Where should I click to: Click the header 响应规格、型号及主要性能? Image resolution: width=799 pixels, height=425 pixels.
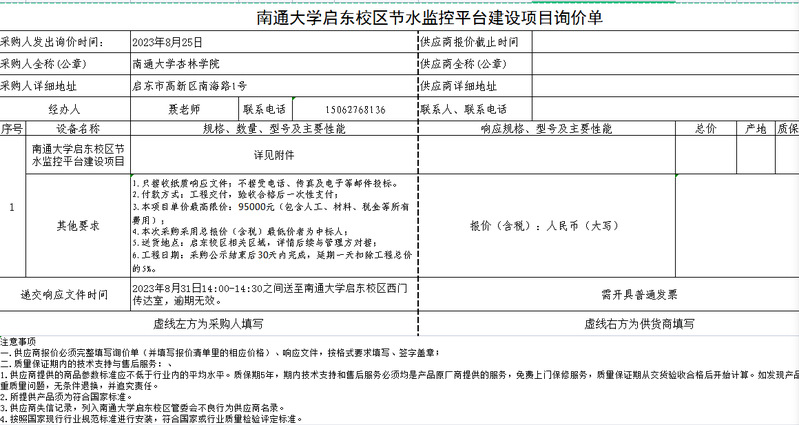coord(547,128)
